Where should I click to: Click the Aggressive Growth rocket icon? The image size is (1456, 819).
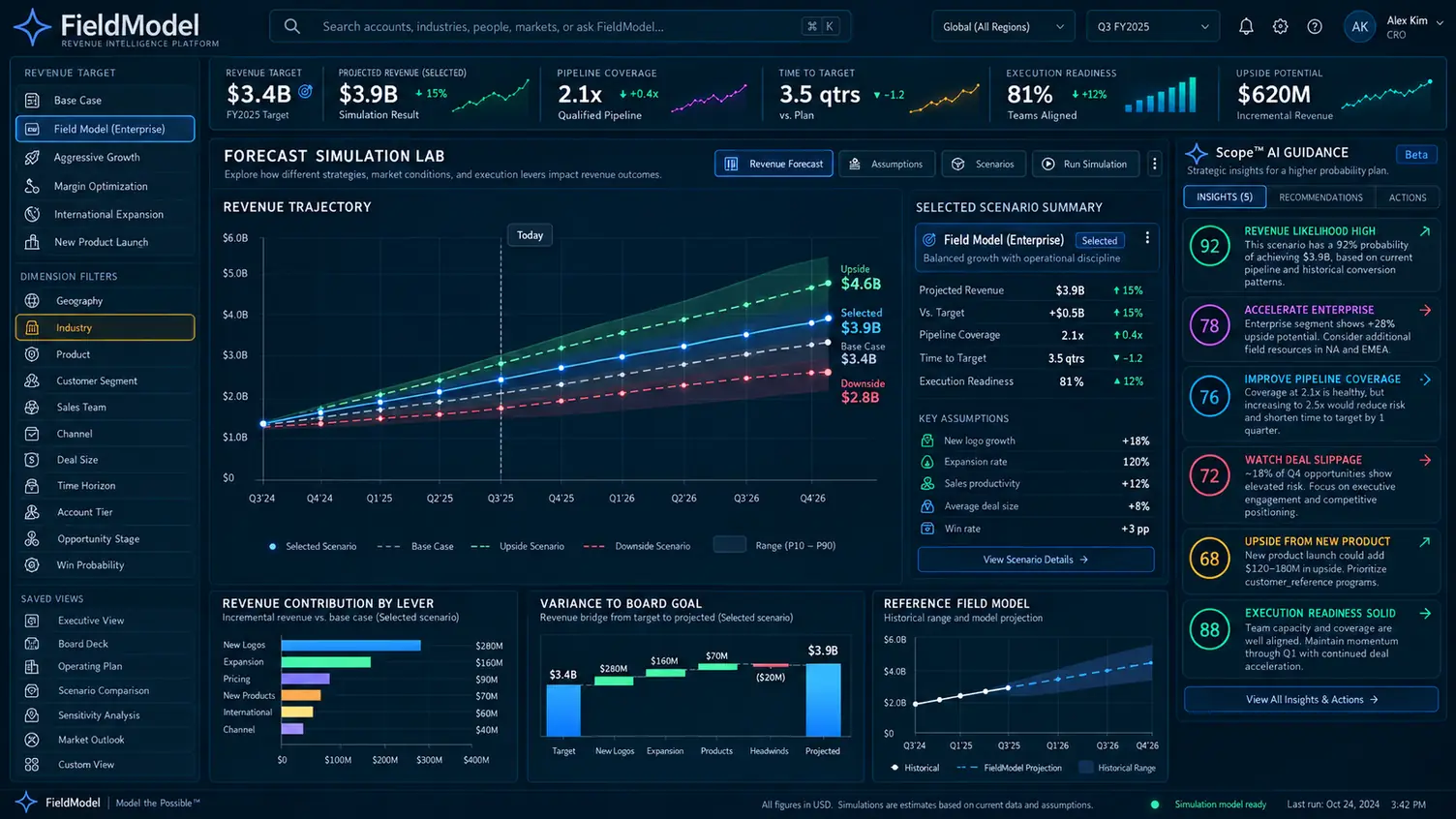click(x=32, y=157)
